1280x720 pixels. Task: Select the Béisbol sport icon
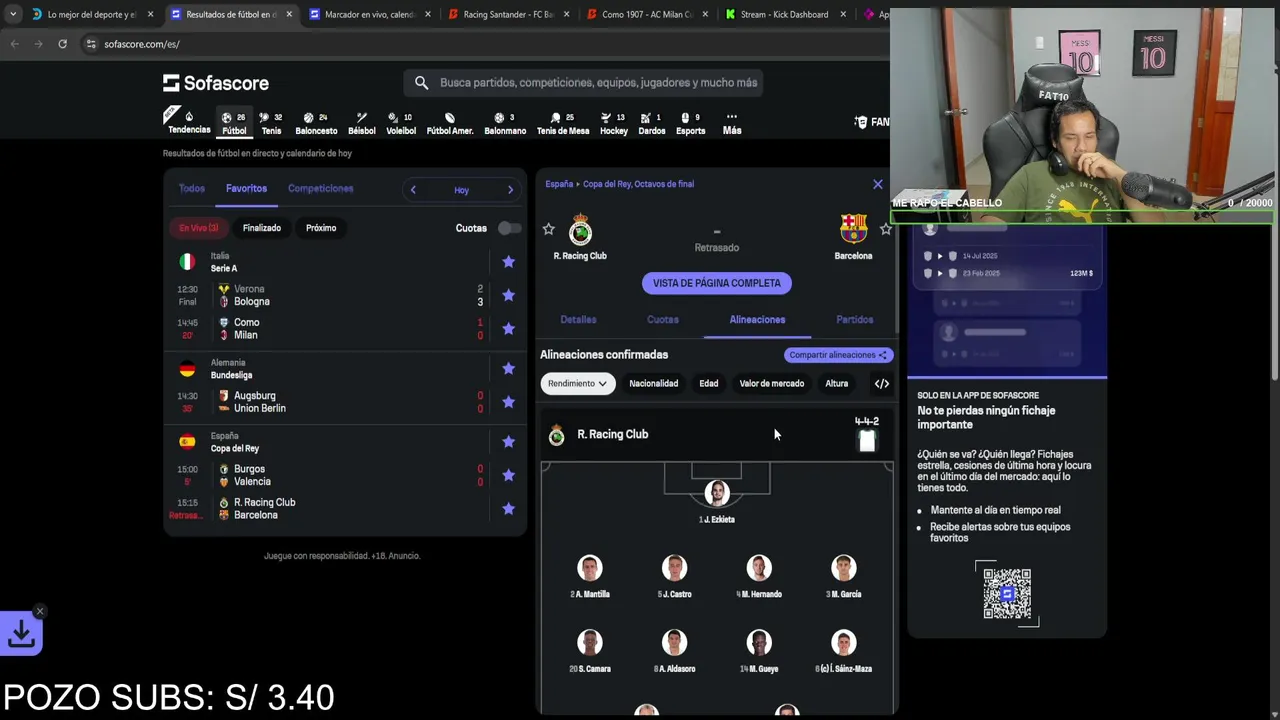[361, 123]
